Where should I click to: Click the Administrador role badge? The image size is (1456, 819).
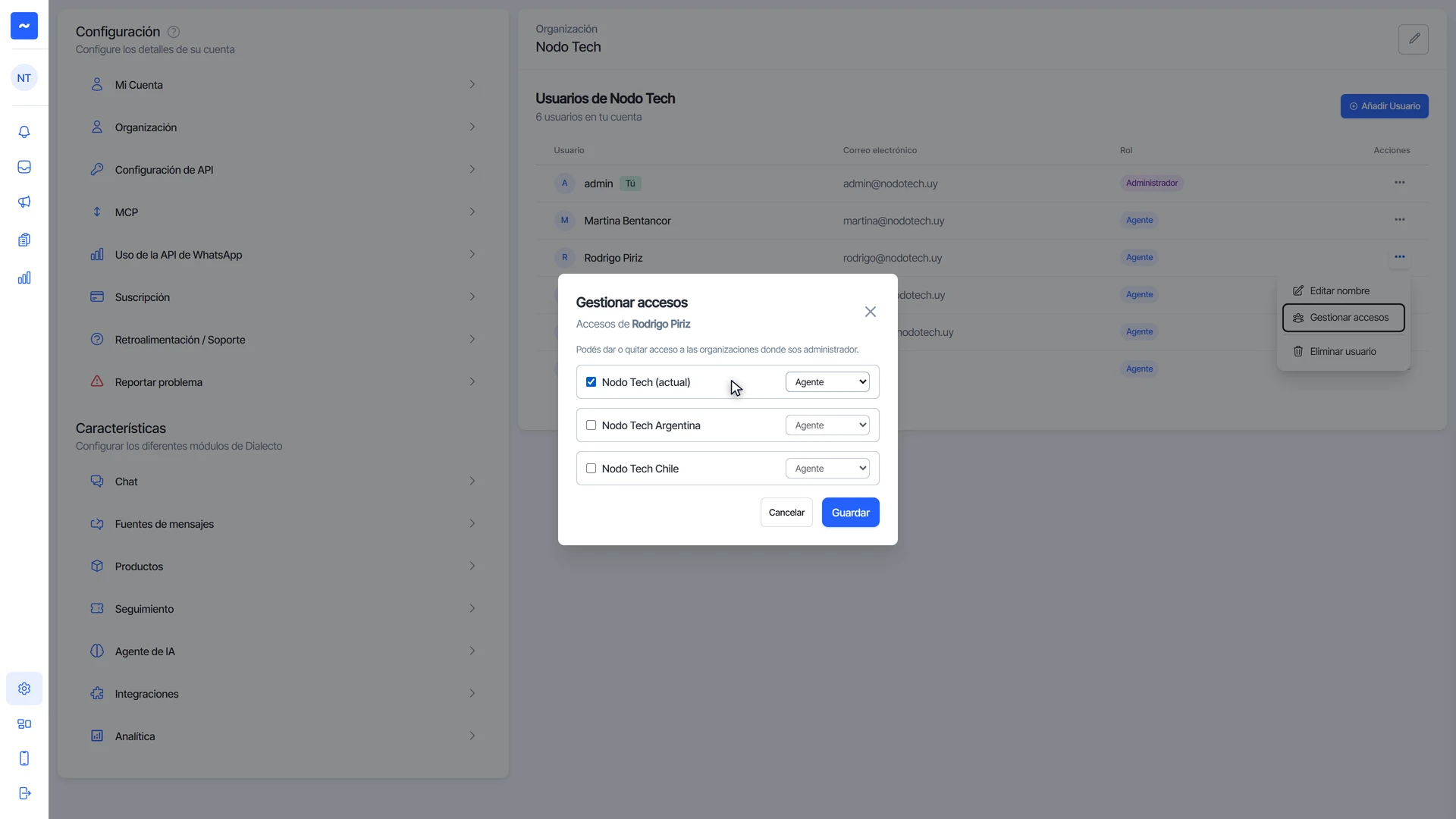(x=1151, y=184)
